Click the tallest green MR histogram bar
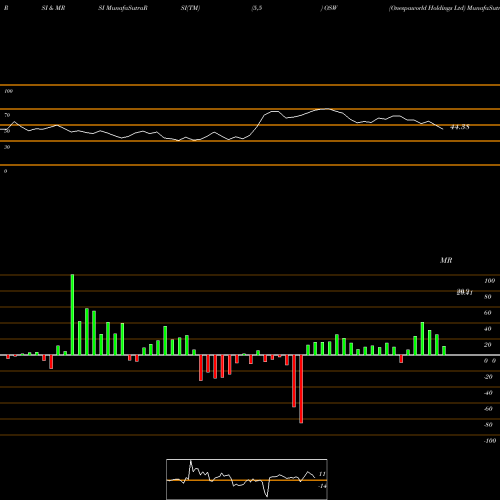 point(72,315)
